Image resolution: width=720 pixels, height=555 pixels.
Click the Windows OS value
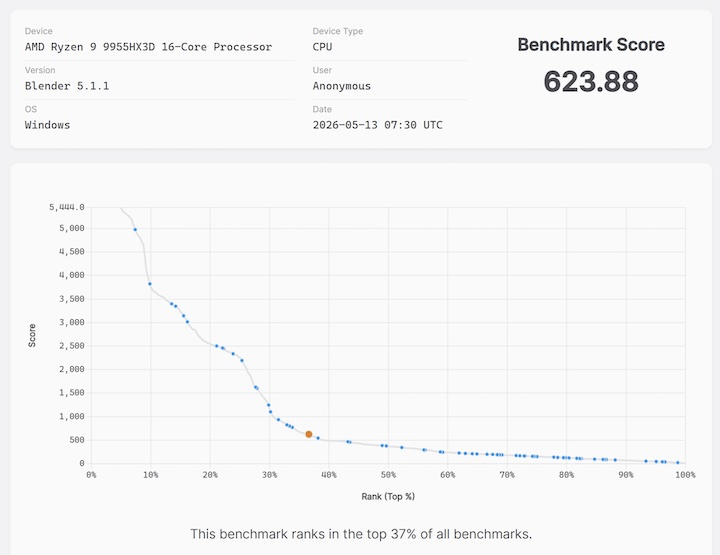coord(47,125)
